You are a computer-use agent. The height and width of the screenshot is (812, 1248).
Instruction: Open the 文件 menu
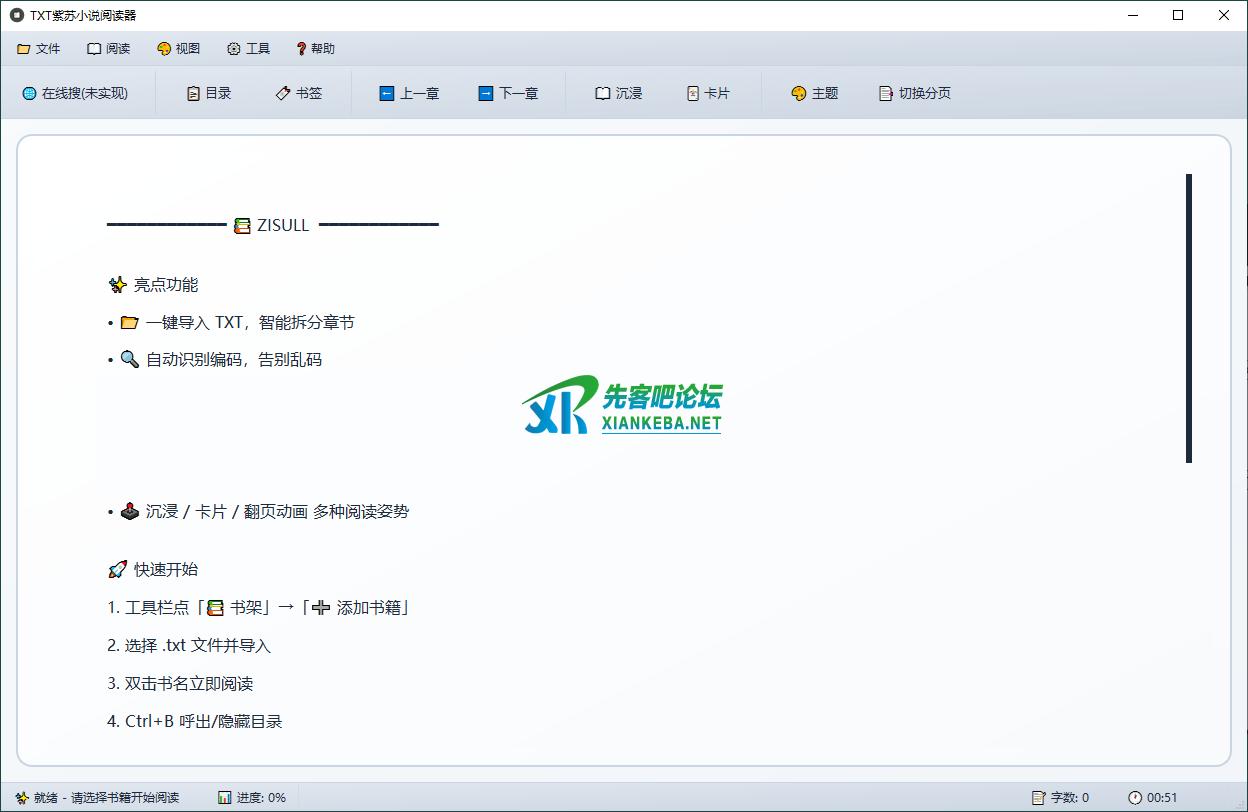39,48
